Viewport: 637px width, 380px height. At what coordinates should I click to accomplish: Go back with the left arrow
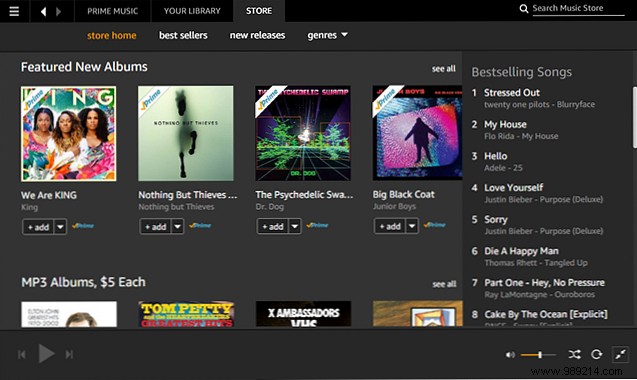(x=43, y=11)
